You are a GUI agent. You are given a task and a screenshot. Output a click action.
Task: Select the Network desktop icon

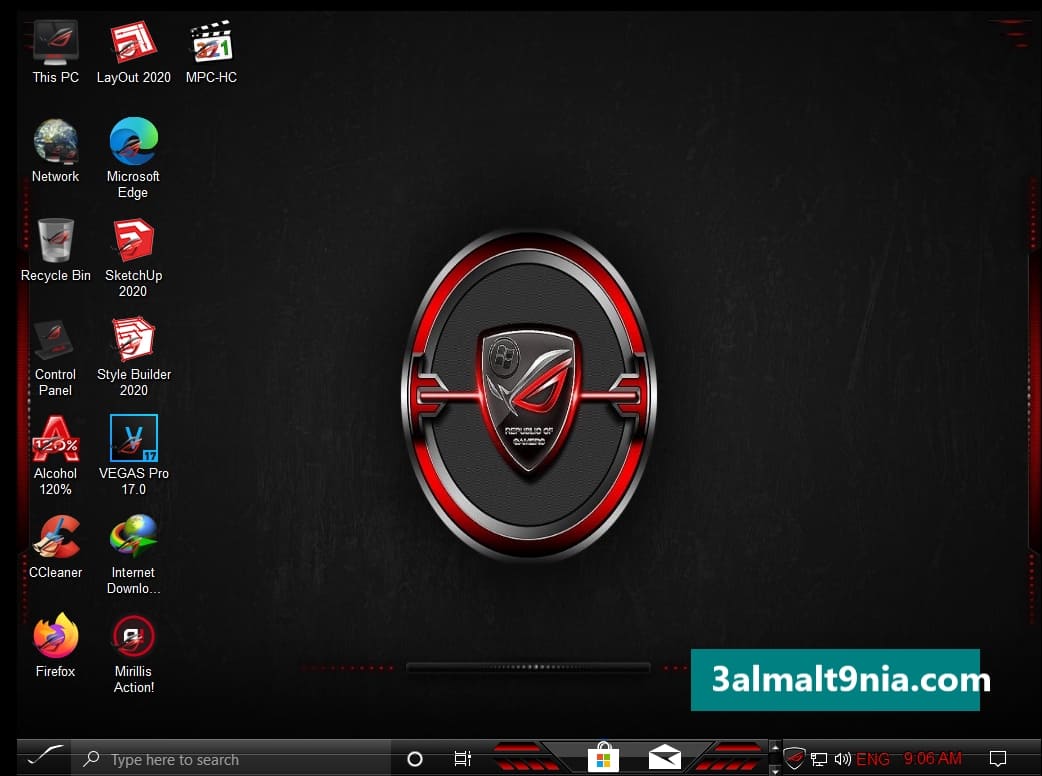(55, 151)
